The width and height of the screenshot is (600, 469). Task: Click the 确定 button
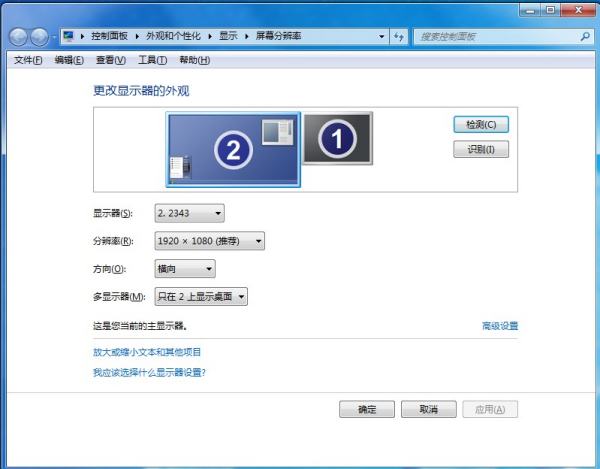367,409
